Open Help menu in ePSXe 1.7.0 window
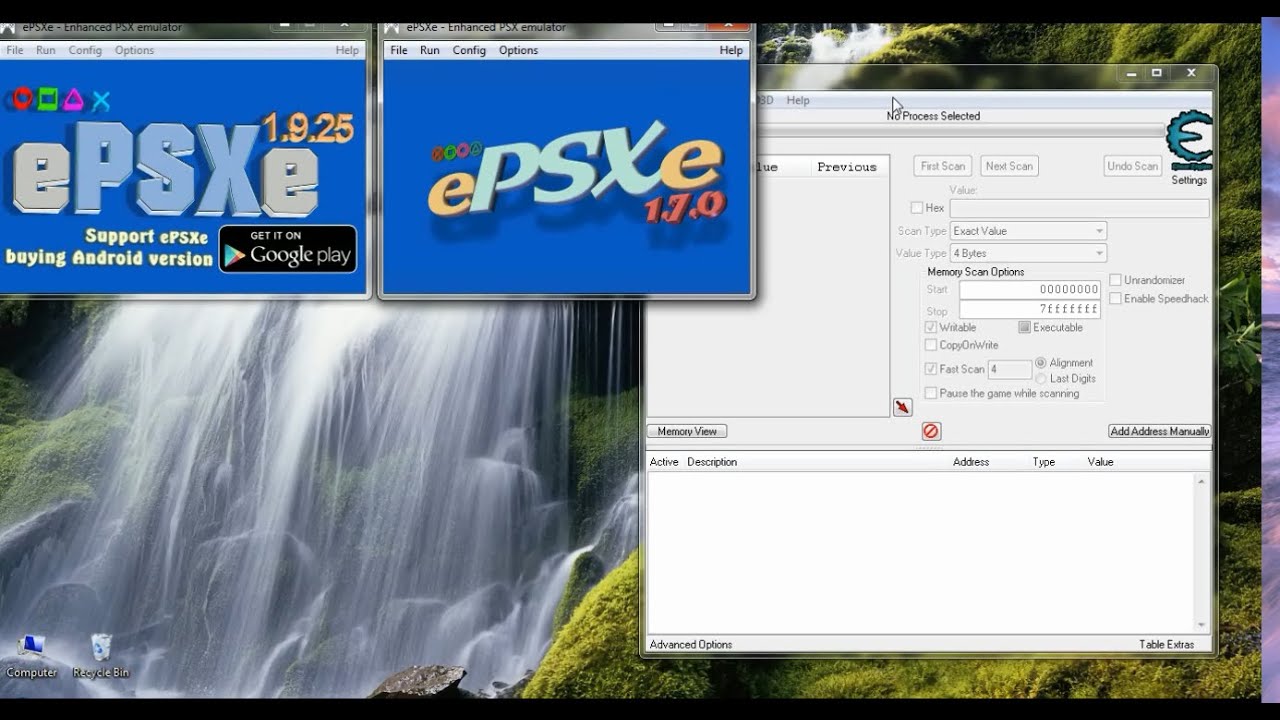Viewport: 1280px width, 720px height. click(x=731, y=50)
